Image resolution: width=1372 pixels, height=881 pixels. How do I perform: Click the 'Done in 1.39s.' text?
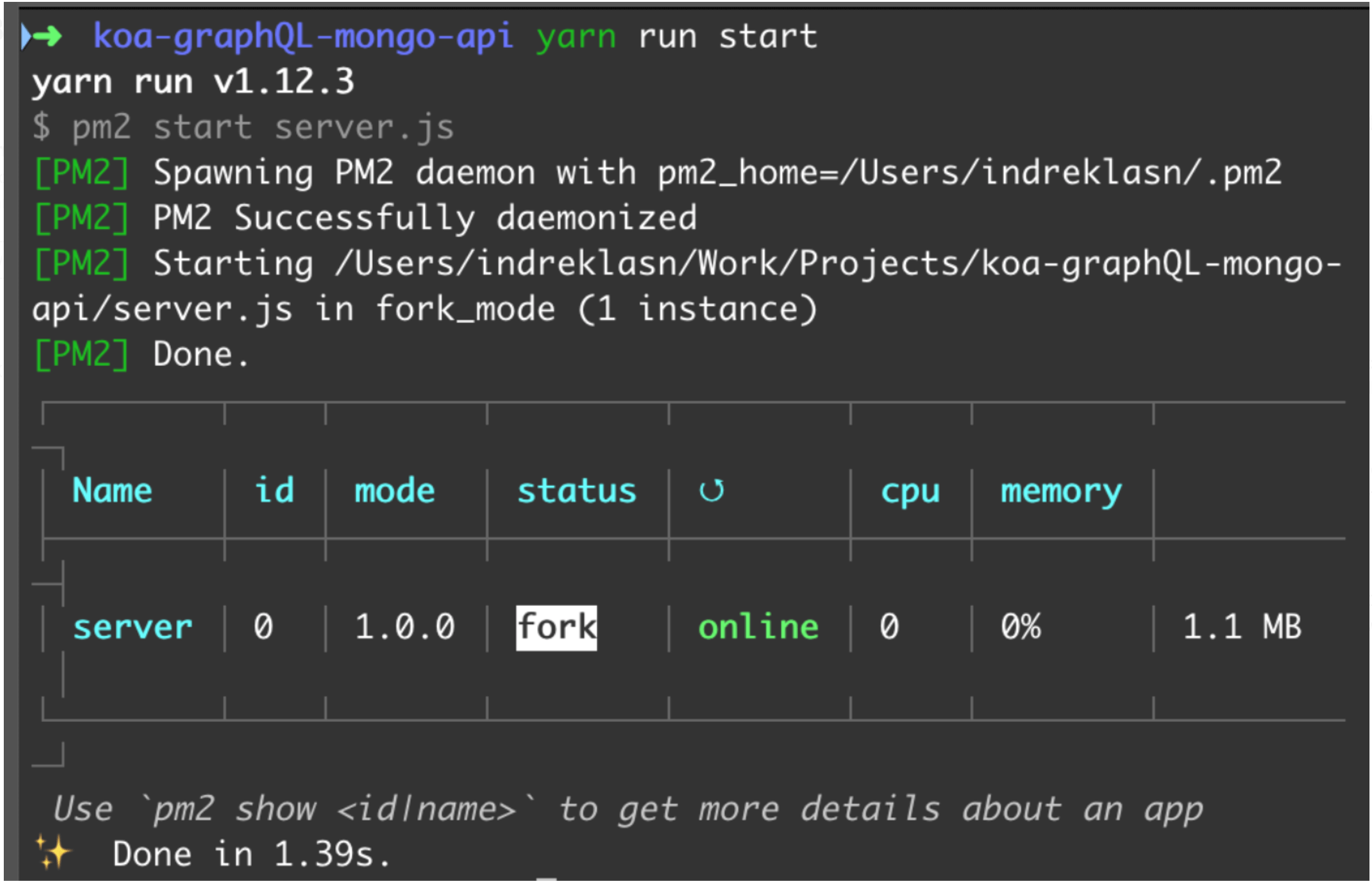point(251,854)
